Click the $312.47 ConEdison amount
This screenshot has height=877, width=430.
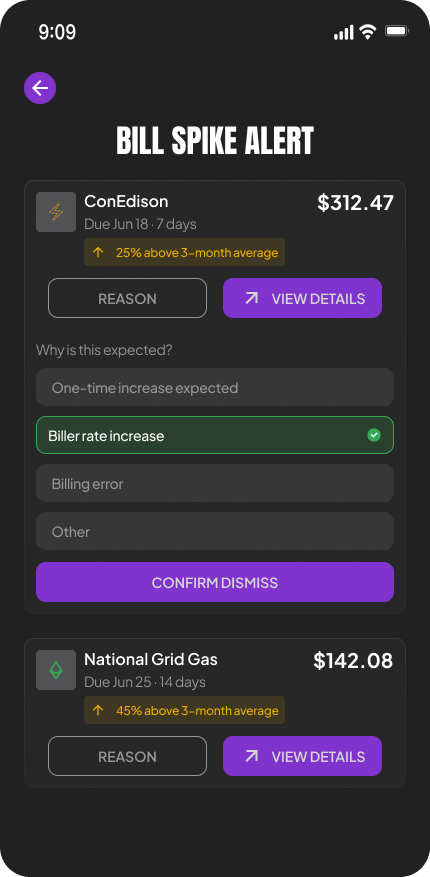pyautogui.click(x=356, y=202)
